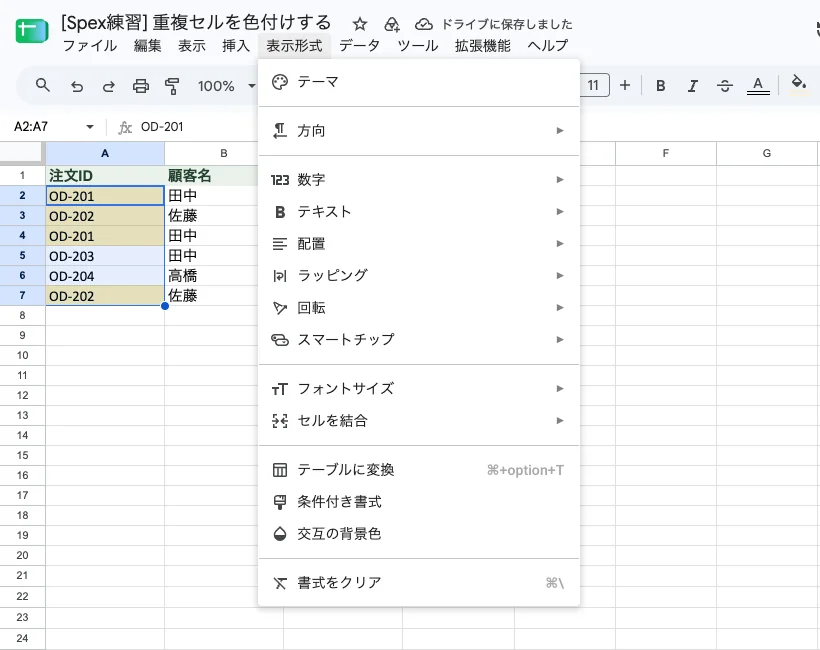Open the ツール menu
820x650 pixels.
click(418, 46)
